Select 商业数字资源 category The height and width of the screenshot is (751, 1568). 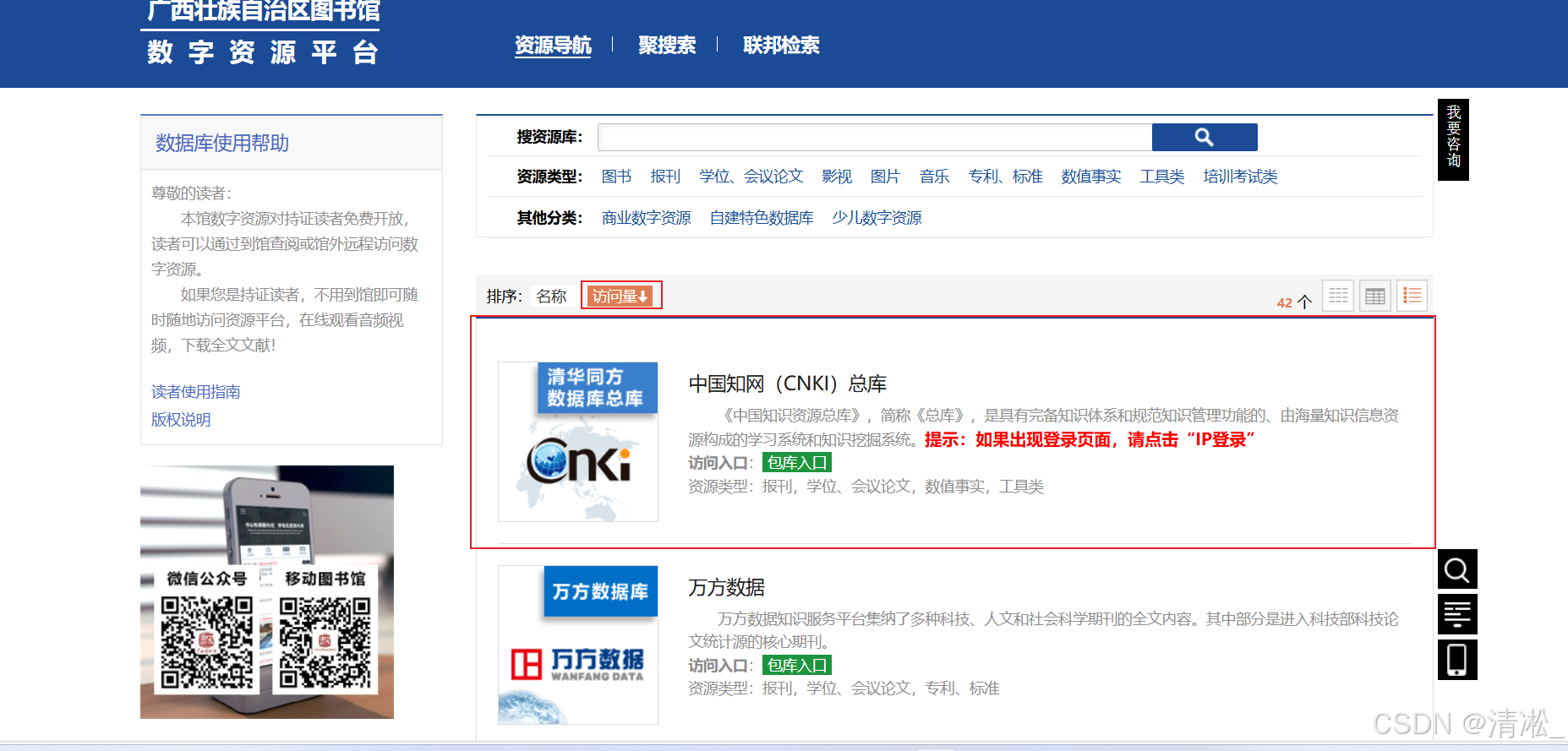646,218
